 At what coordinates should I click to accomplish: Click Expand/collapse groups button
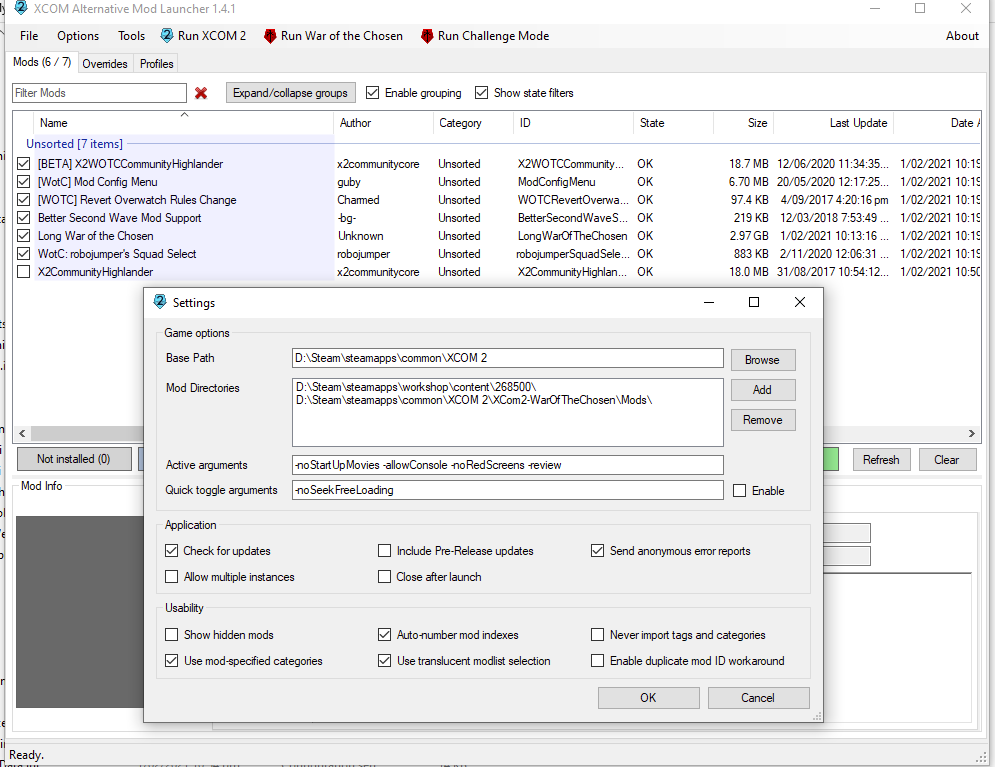[x=290, y=93]
